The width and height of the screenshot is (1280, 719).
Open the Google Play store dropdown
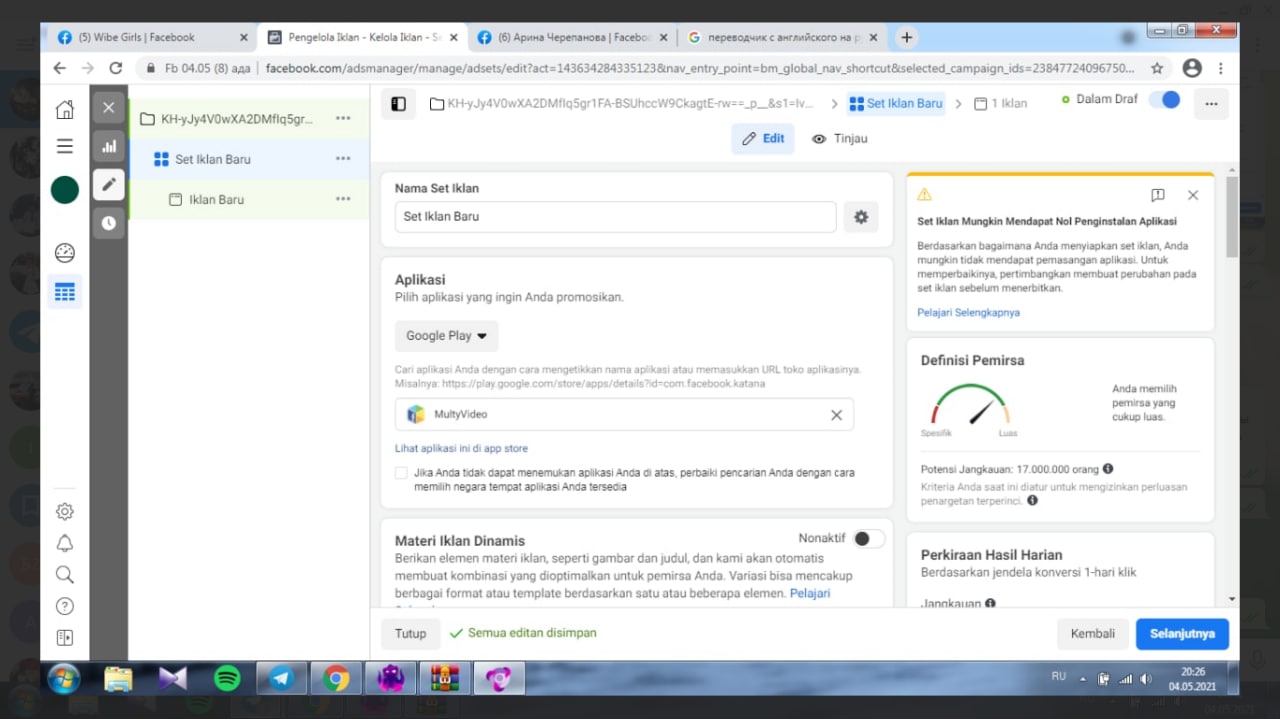click(x=446, y=336)
